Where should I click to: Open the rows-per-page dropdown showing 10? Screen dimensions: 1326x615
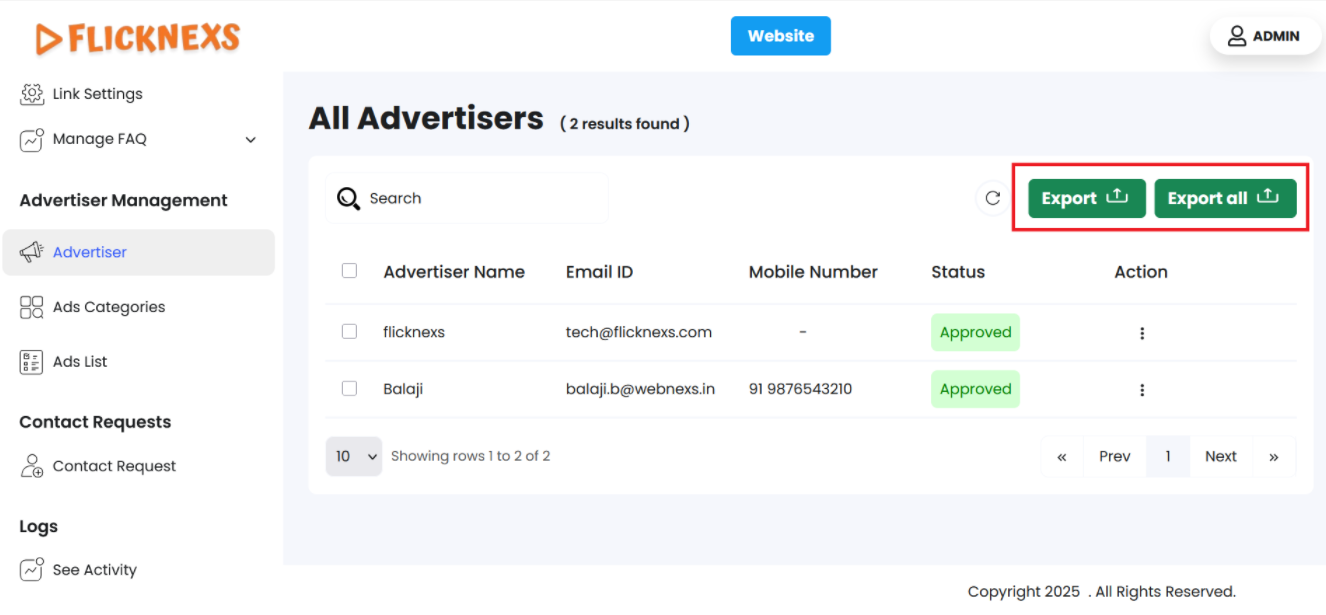[x=354, y=456]
